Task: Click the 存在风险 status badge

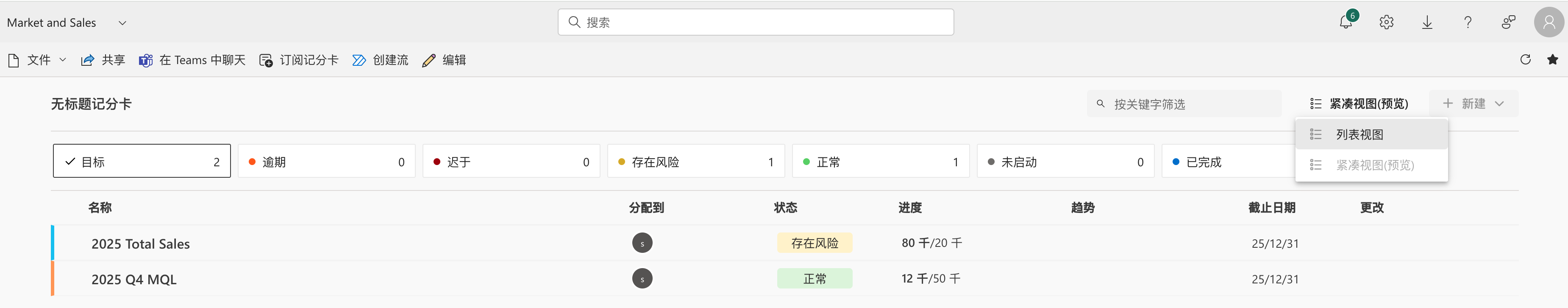Action: 815,243
